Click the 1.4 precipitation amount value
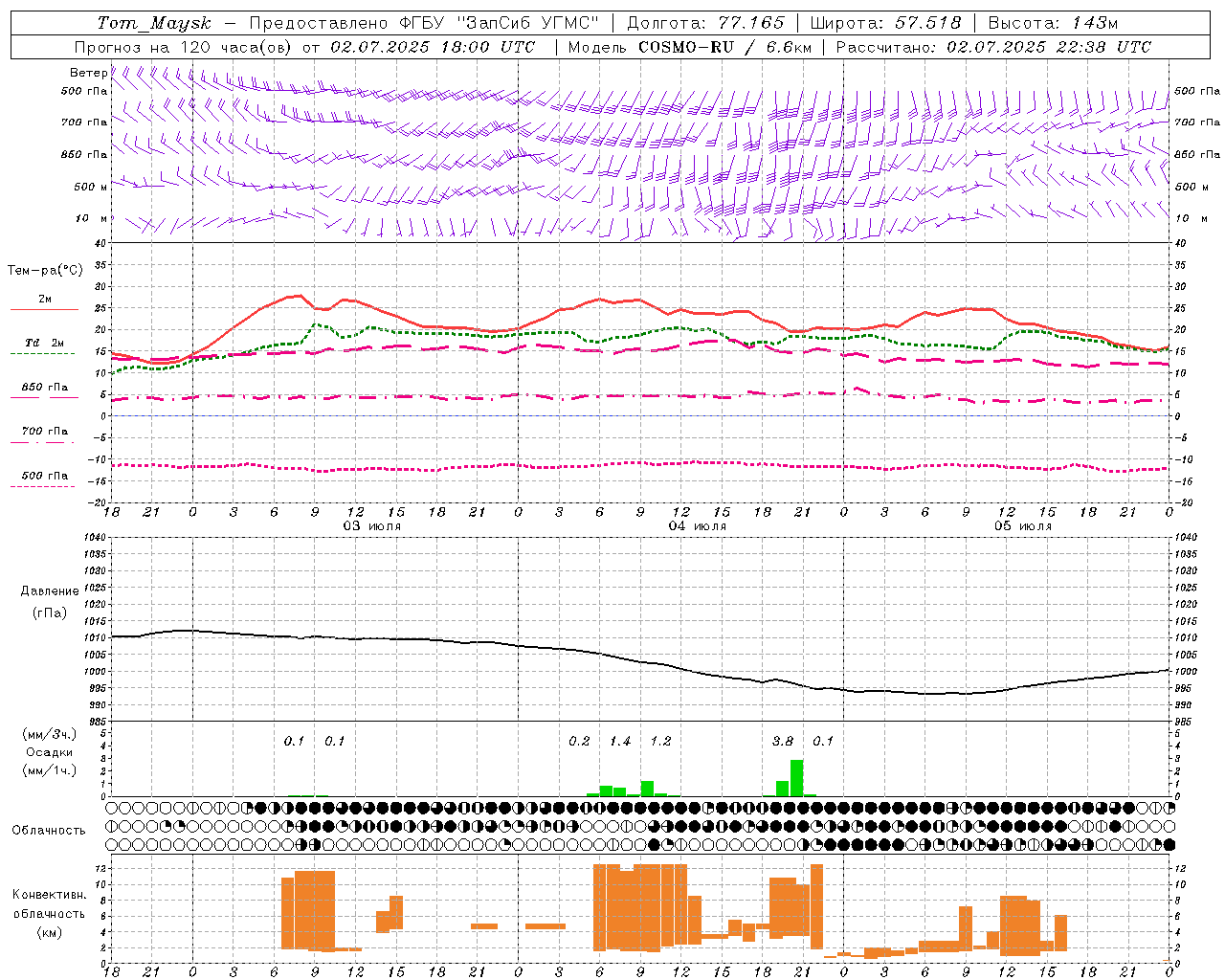Image resolution: width=1225 pixels, height=980 pixels. click(620, 741)
